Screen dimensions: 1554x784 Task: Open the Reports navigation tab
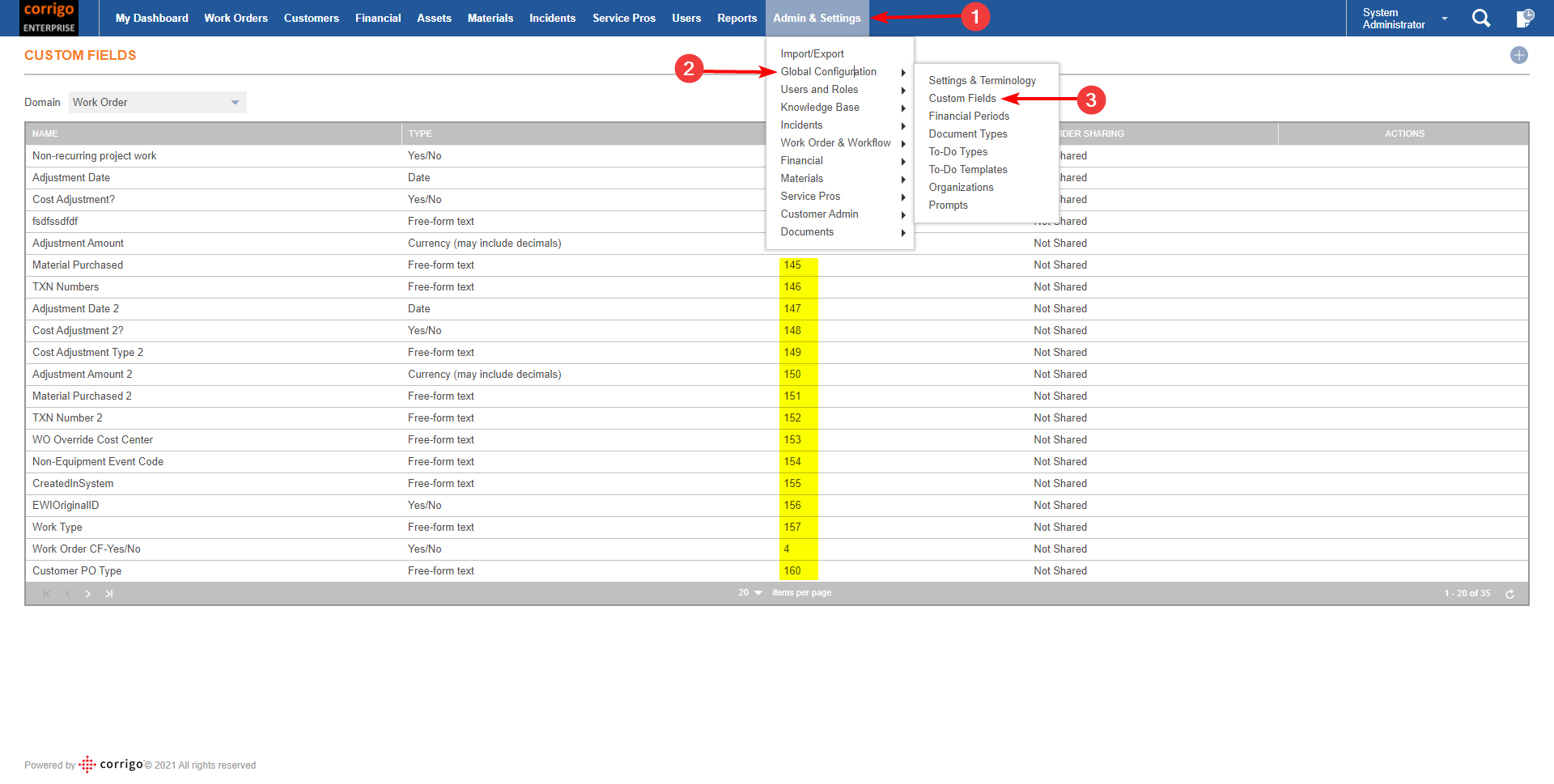(x=737, y=18)
